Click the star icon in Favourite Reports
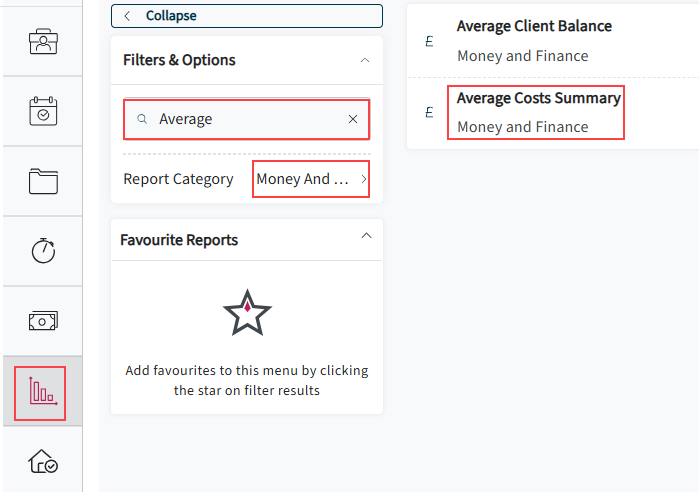The width and height of the screenshot is (699, 492). (247, 313)
